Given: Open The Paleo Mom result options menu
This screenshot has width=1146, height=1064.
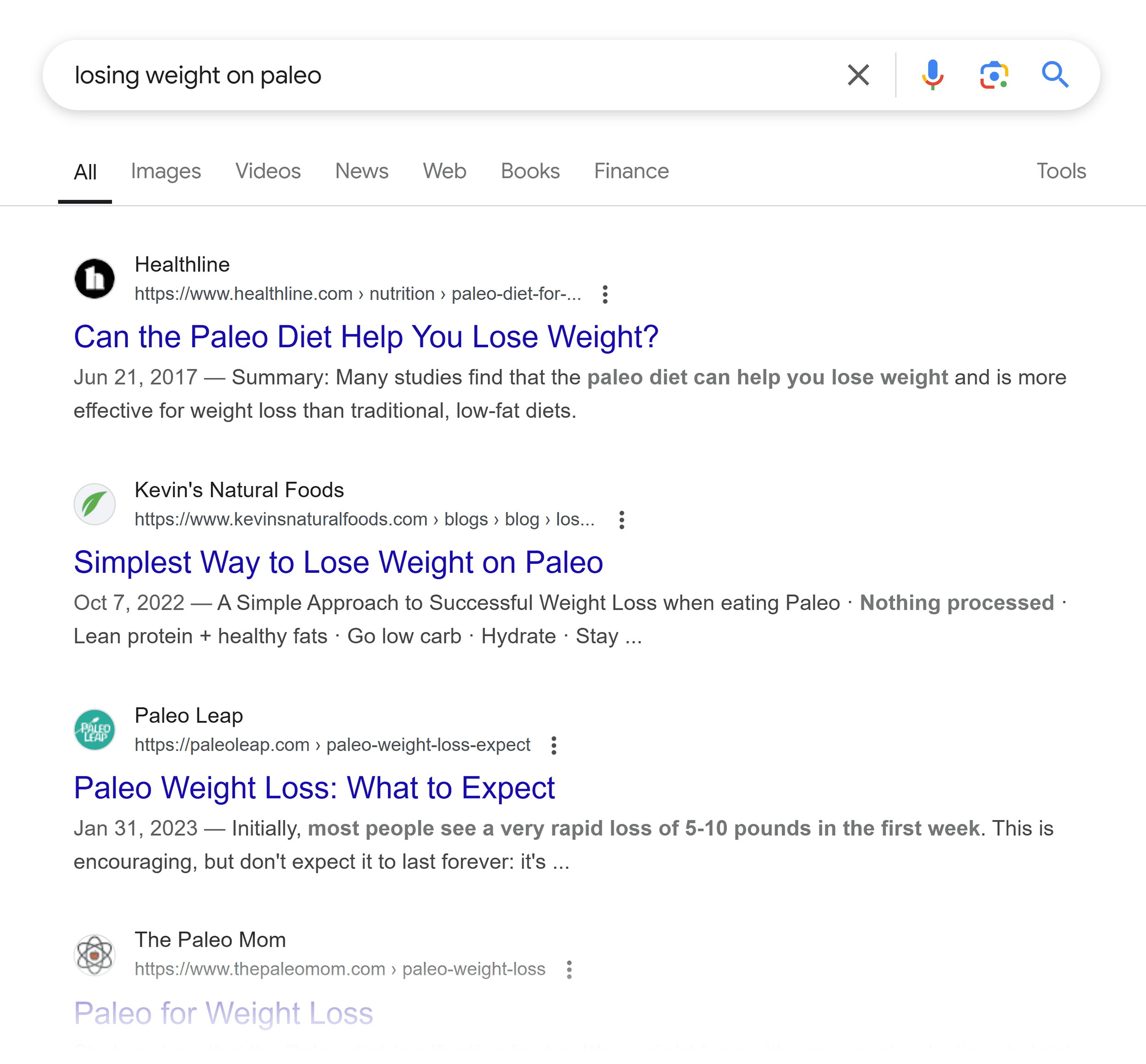Looking at the screenshot, I should (569, 970).
